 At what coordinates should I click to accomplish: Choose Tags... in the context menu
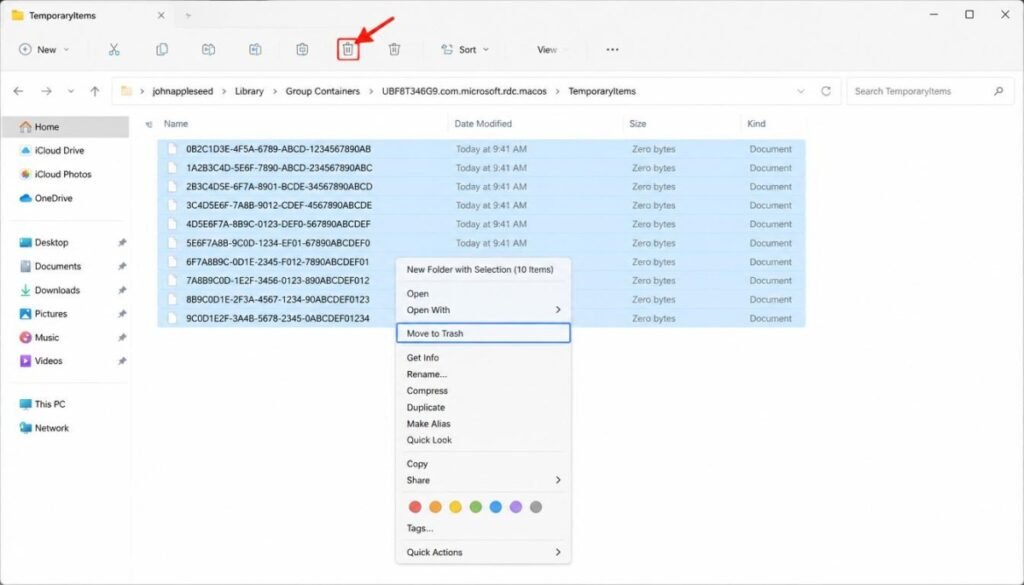[483, 528]
